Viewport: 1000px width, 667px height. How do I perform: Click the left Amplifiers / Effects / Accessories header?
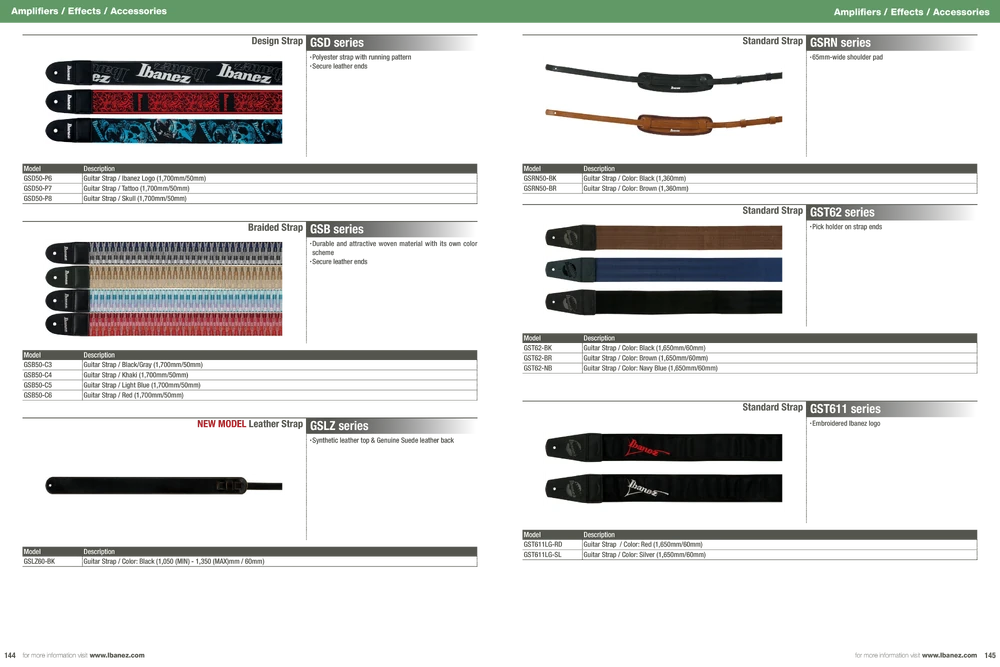[x=89, y=11]
